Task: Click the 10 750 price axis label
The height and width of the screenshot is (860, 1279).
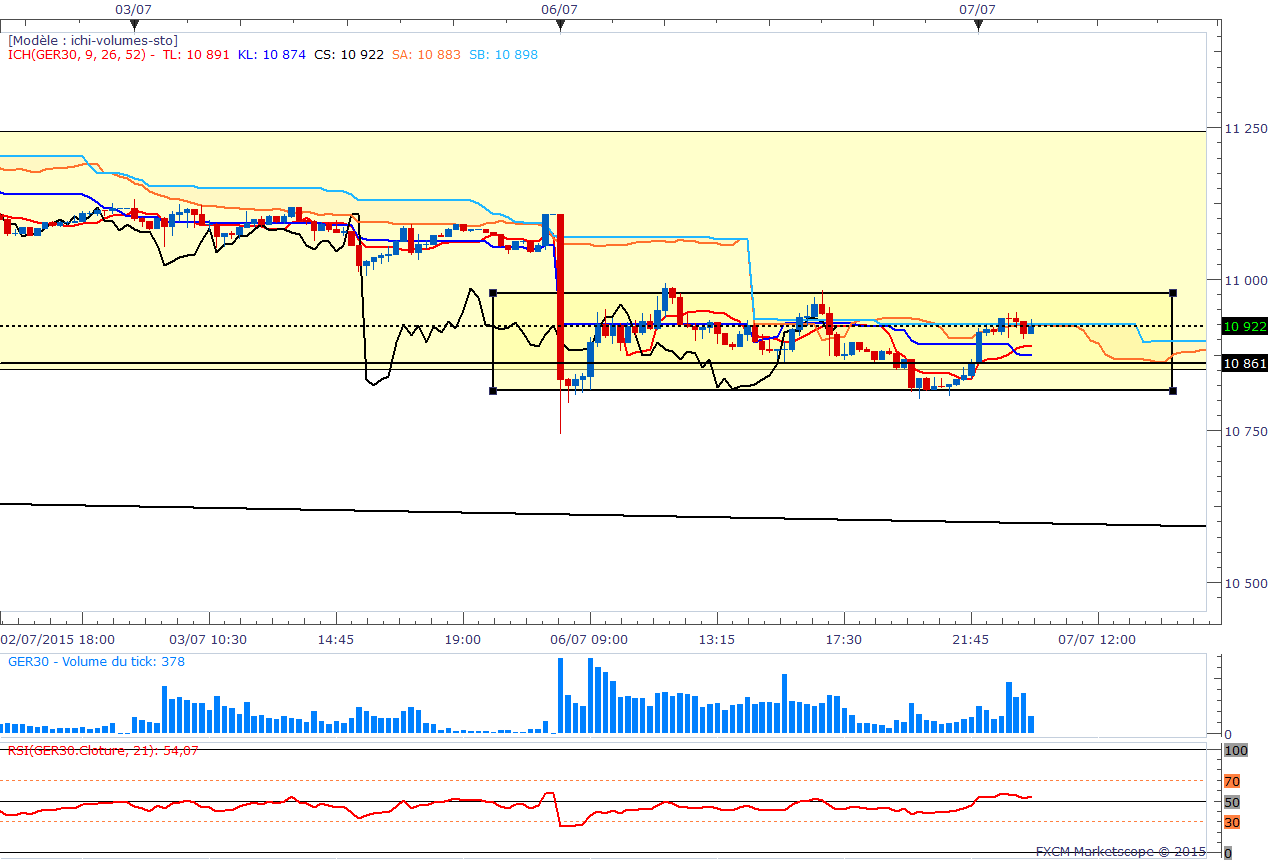Action: pyautogui.click(x=1247, y=431)
